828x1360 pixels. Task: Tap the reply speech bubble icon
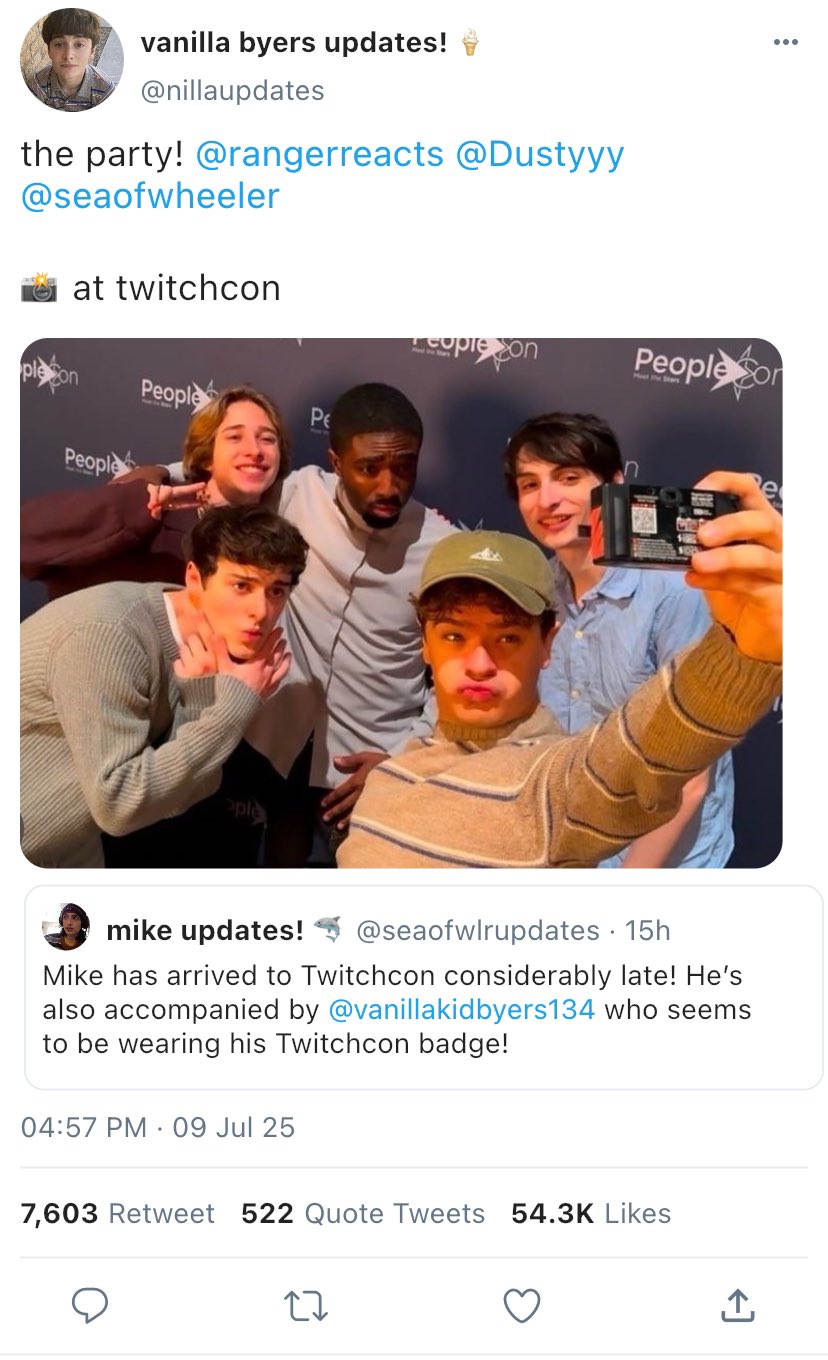[x=91, y=1305]
